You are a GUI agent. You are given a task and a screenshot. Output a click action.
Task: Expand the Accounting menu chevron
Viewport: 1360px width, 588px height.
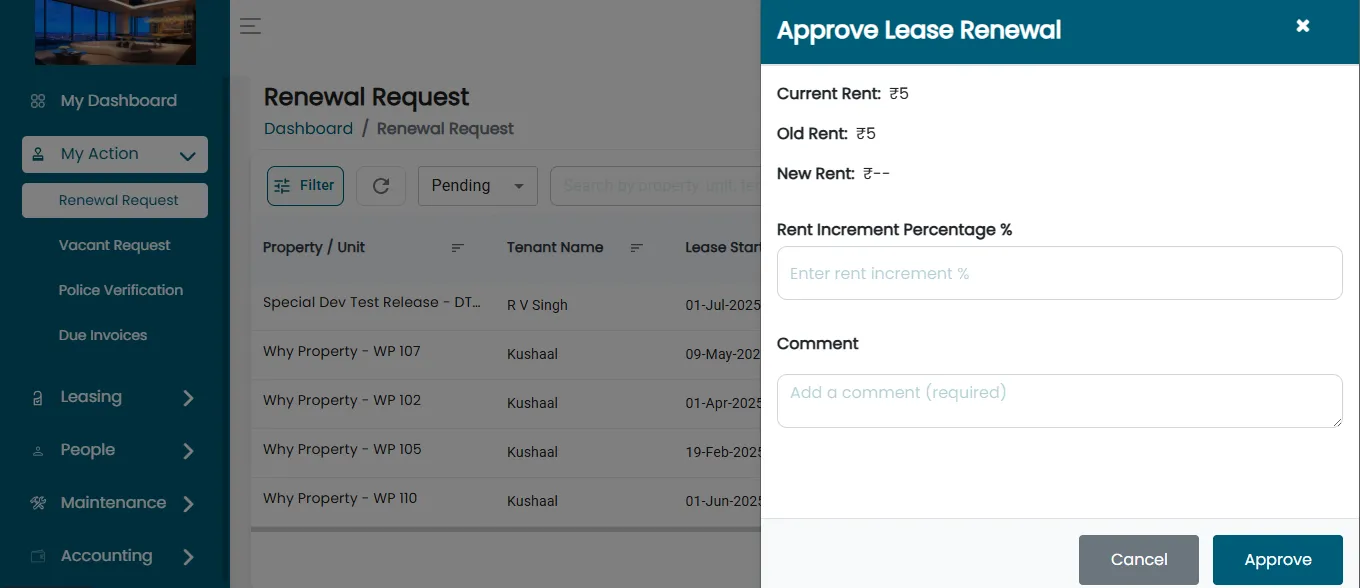tap(188, 557)
